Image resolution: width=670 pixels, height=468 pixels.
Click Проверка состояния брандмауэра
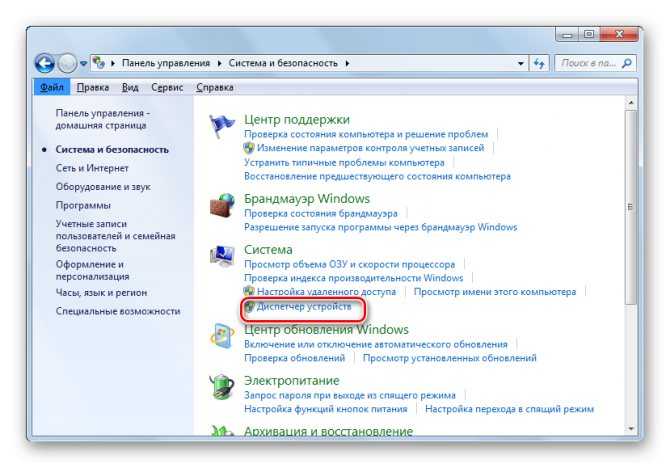click(320, 213)
